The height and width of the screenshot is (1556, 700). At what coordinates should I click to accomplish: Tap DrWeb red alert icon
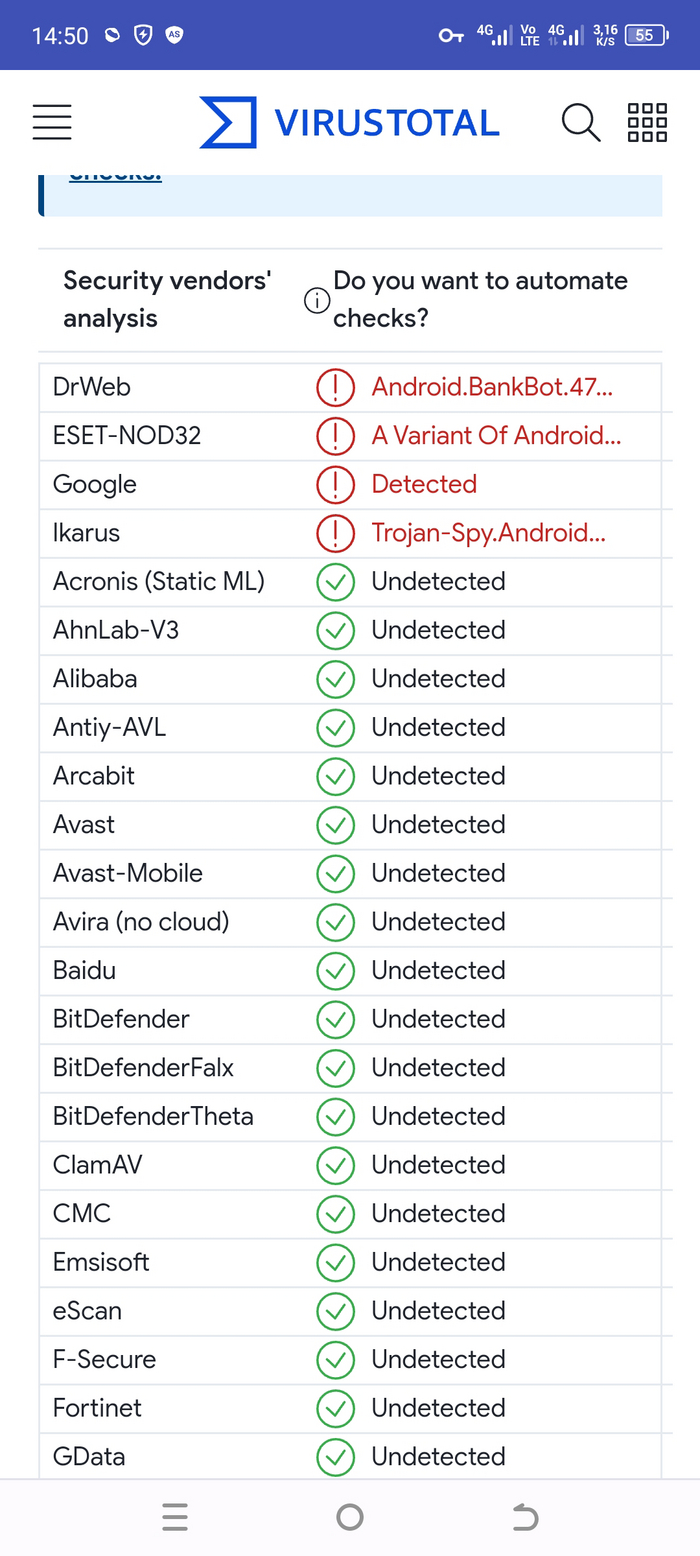point(335,387)
